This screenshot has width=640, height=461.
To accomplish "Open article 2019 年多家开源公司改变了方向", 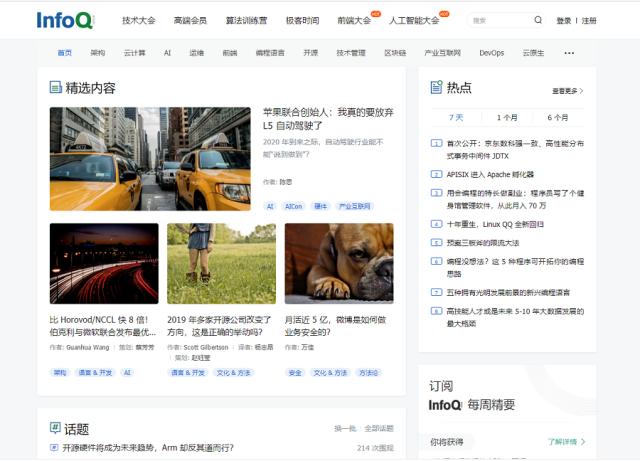I will pos(219,326).
